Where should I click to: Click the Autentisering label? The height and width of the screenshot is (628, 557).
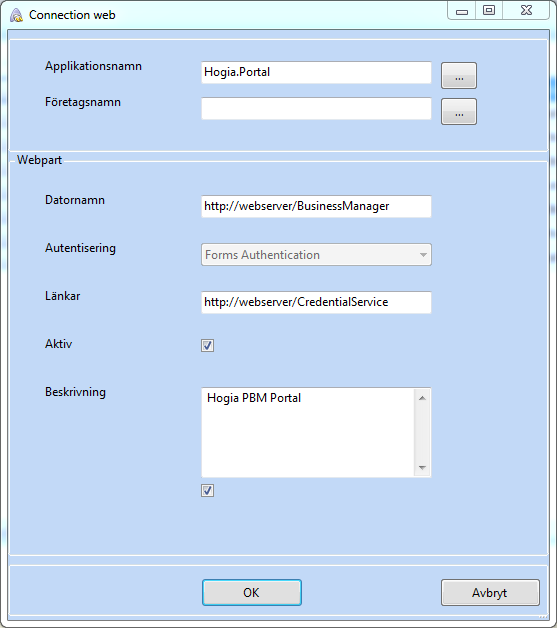click(80, 248)
